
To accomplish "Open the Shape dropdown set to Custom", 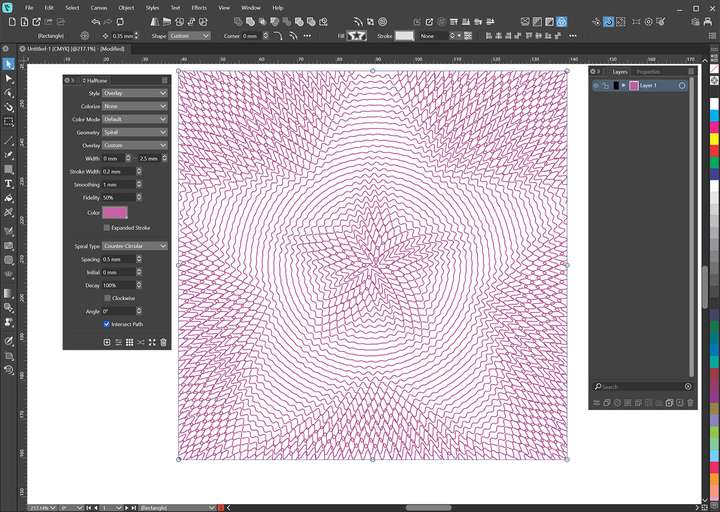I will pyautogui.click(x=189, y=35).
